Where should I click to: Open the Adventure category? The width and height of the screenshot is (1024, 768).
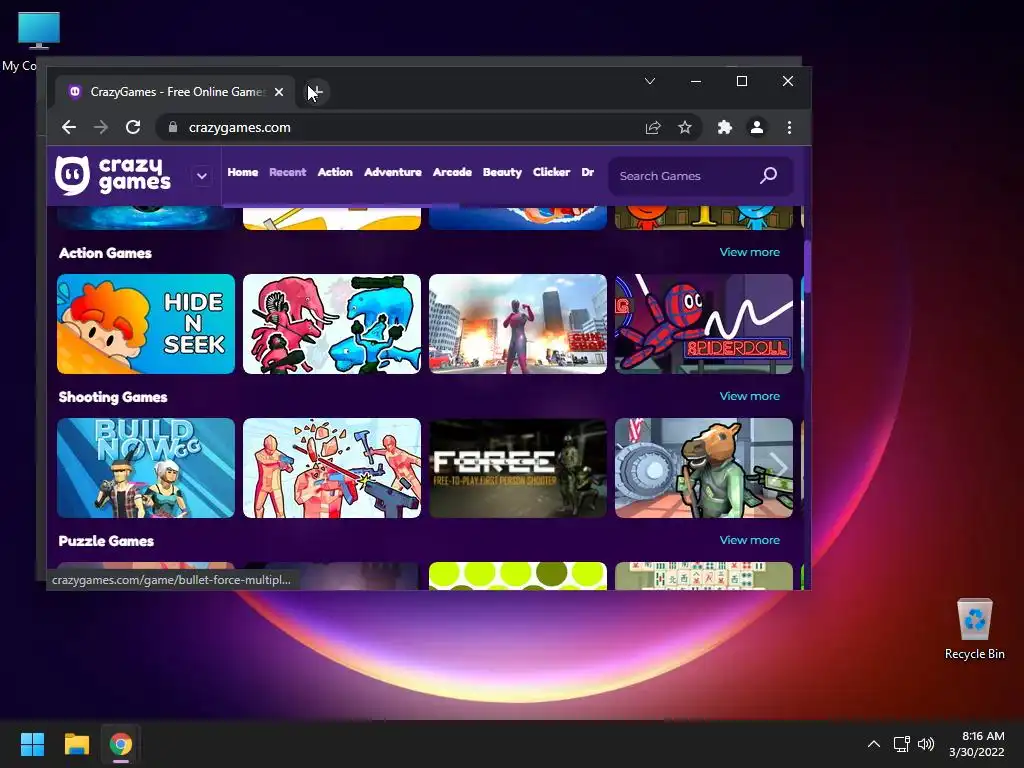(392, 172)
